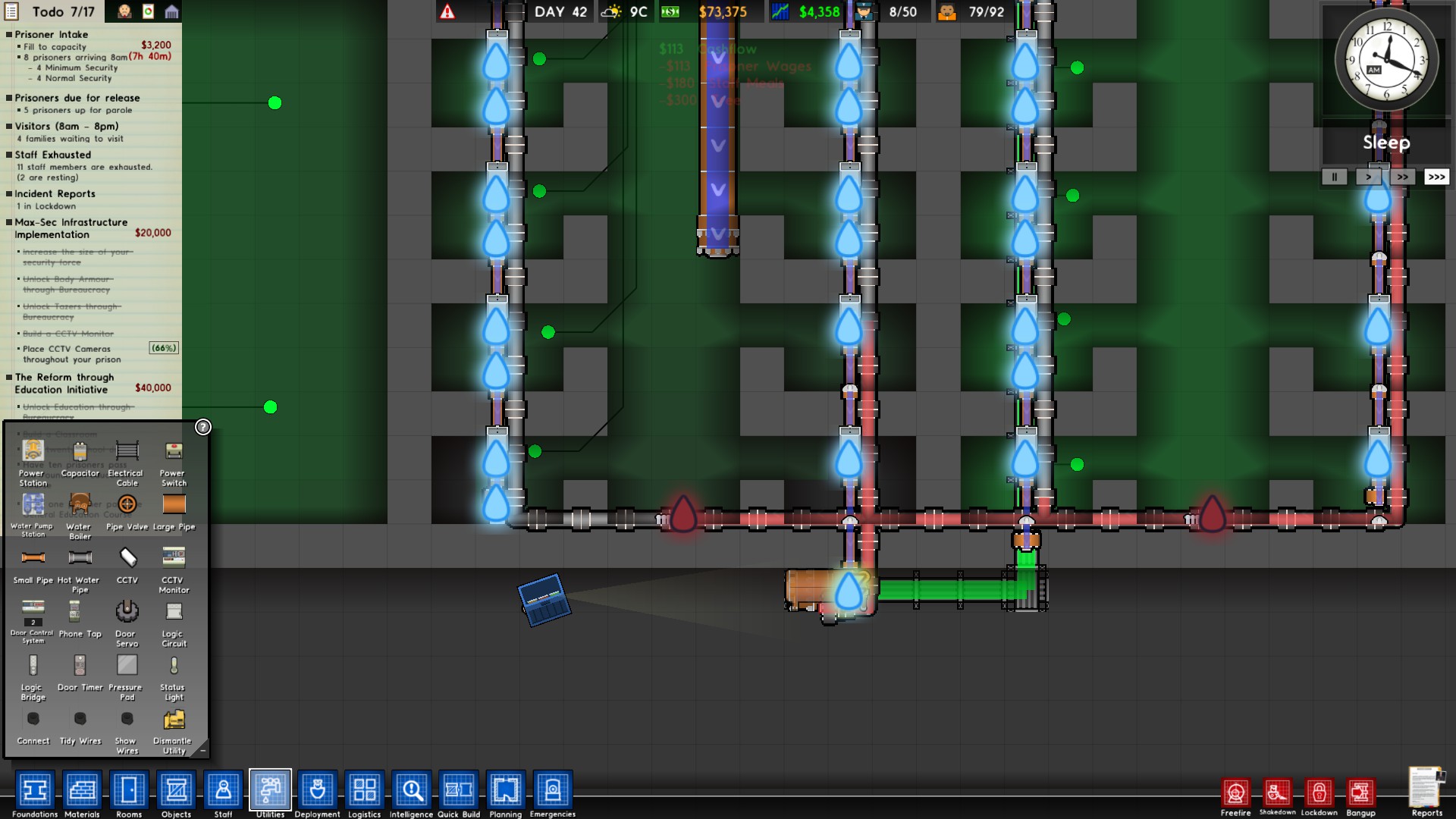Select the Pipe Valve utility

pos(127,504)
